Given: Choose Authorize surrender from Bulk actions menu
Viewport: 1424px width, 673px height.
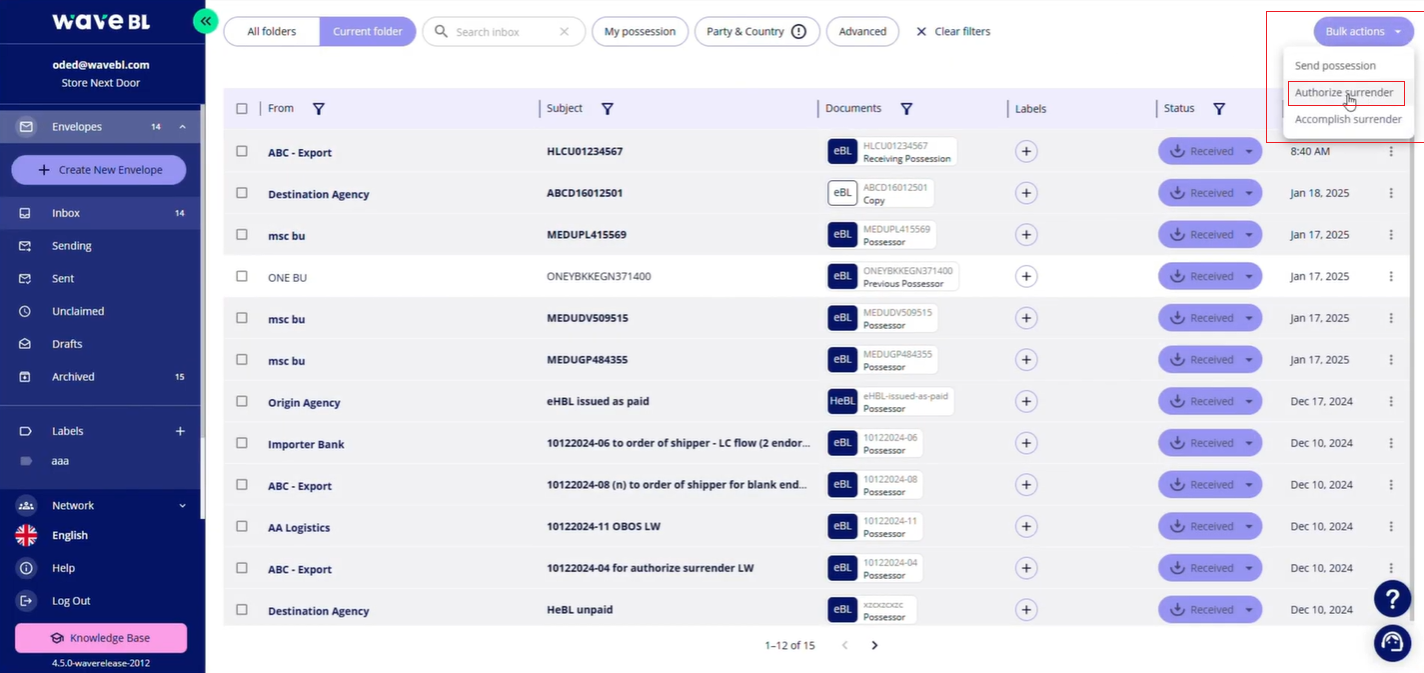Looking at the screenshot, I should pos(1345,93).
